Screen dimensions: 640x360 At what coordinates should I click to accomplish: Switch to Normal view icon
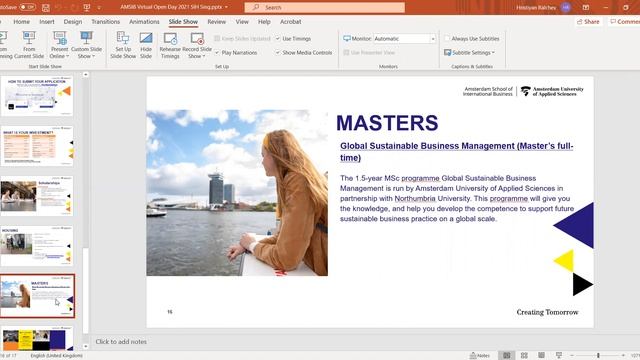pyautogui.click(x=507, y=356)
